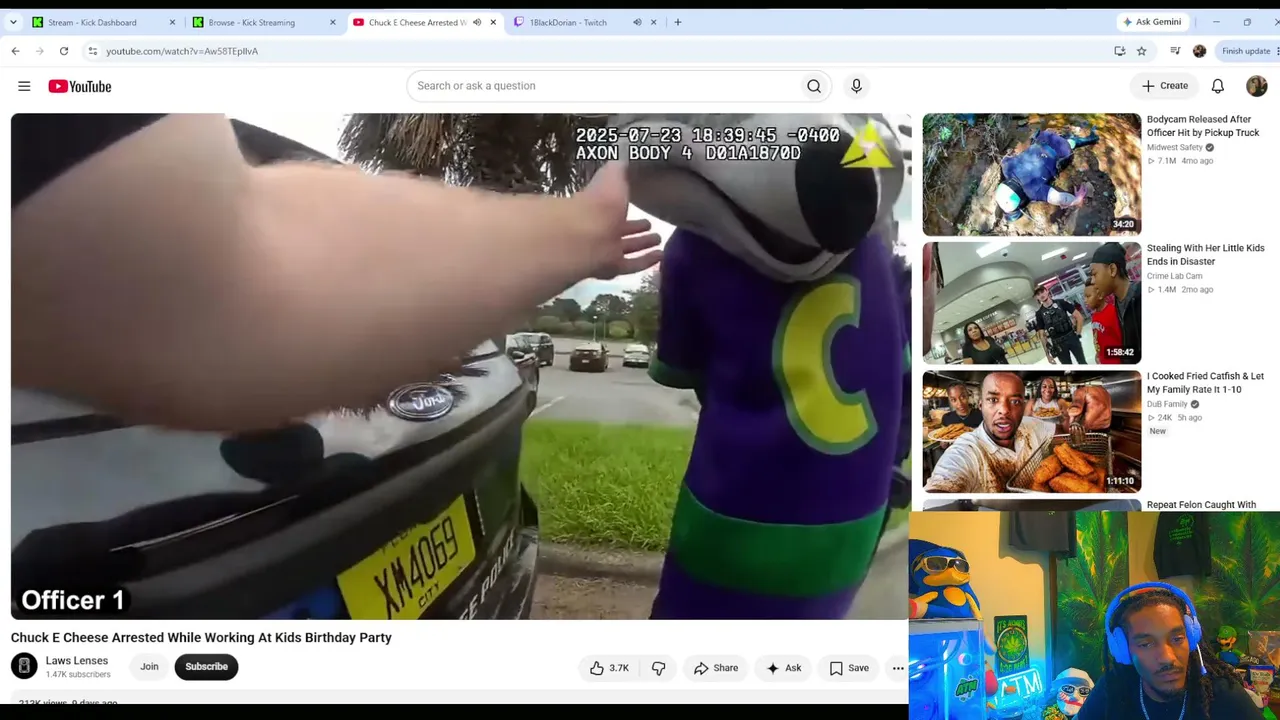
Task: Click the video player to pause
Action: click(461, 366)
